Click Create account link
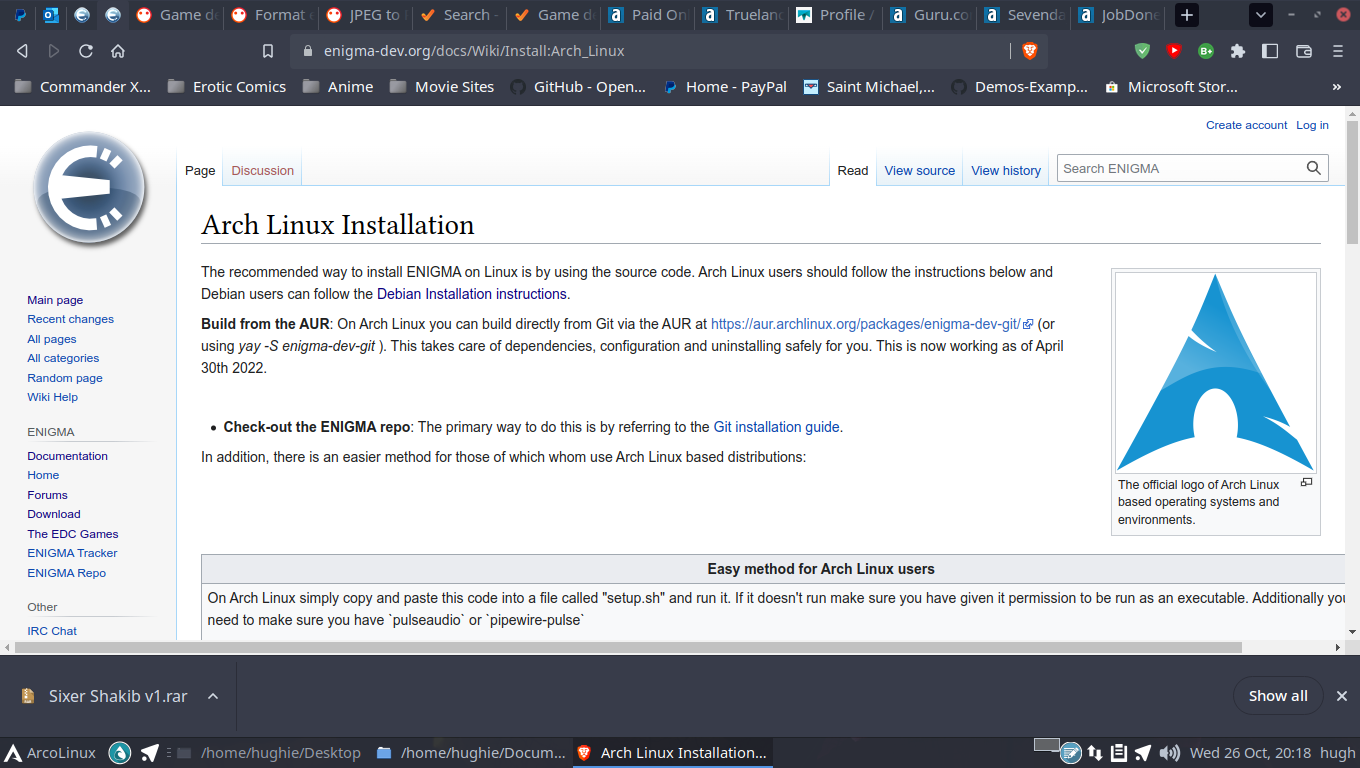This screenshot has width=1360, height=768. [x=1247, y=125]
